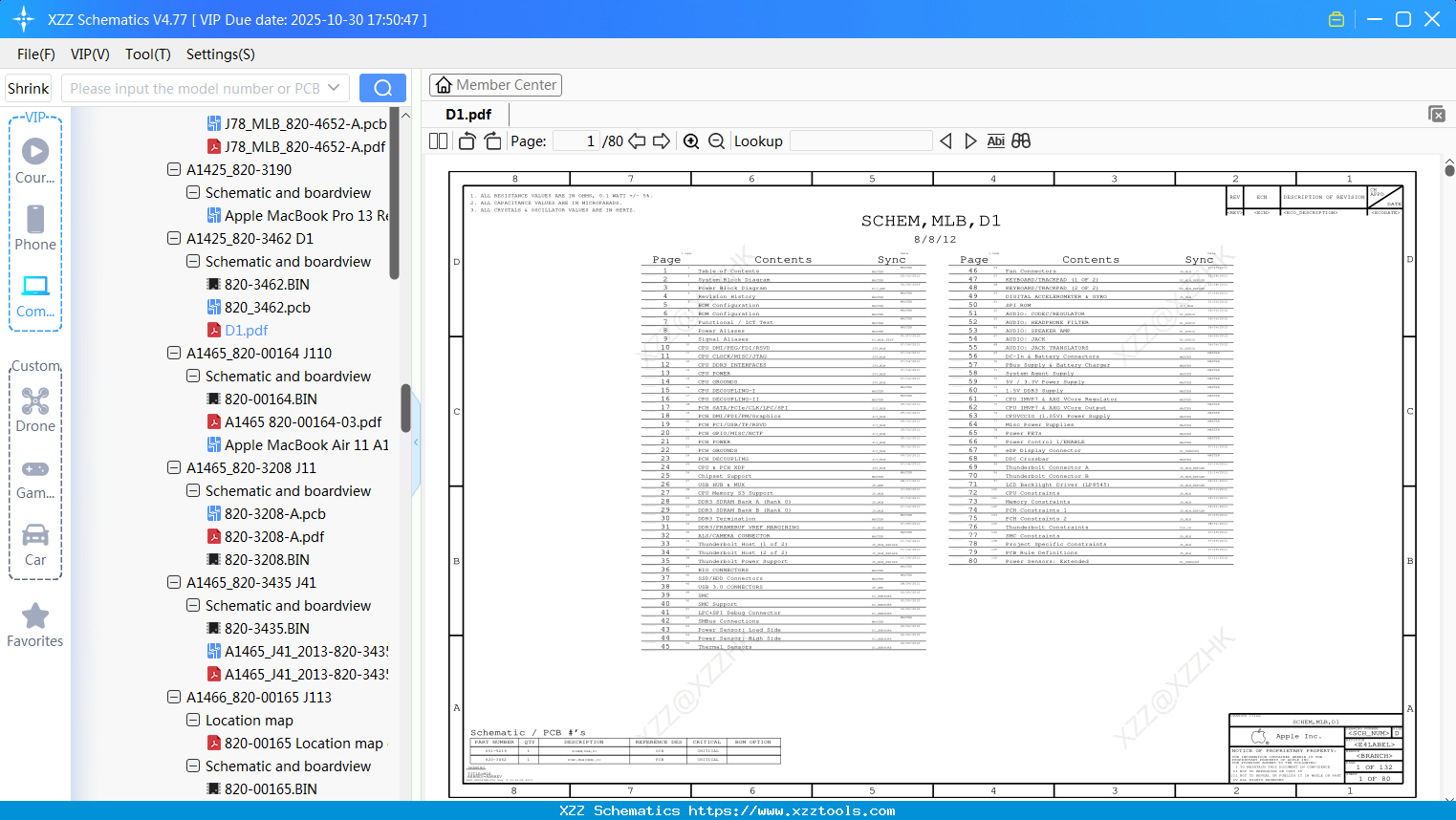Click the sidebar collapse handle
This screenshot has width=1456, height=820.
416,442
